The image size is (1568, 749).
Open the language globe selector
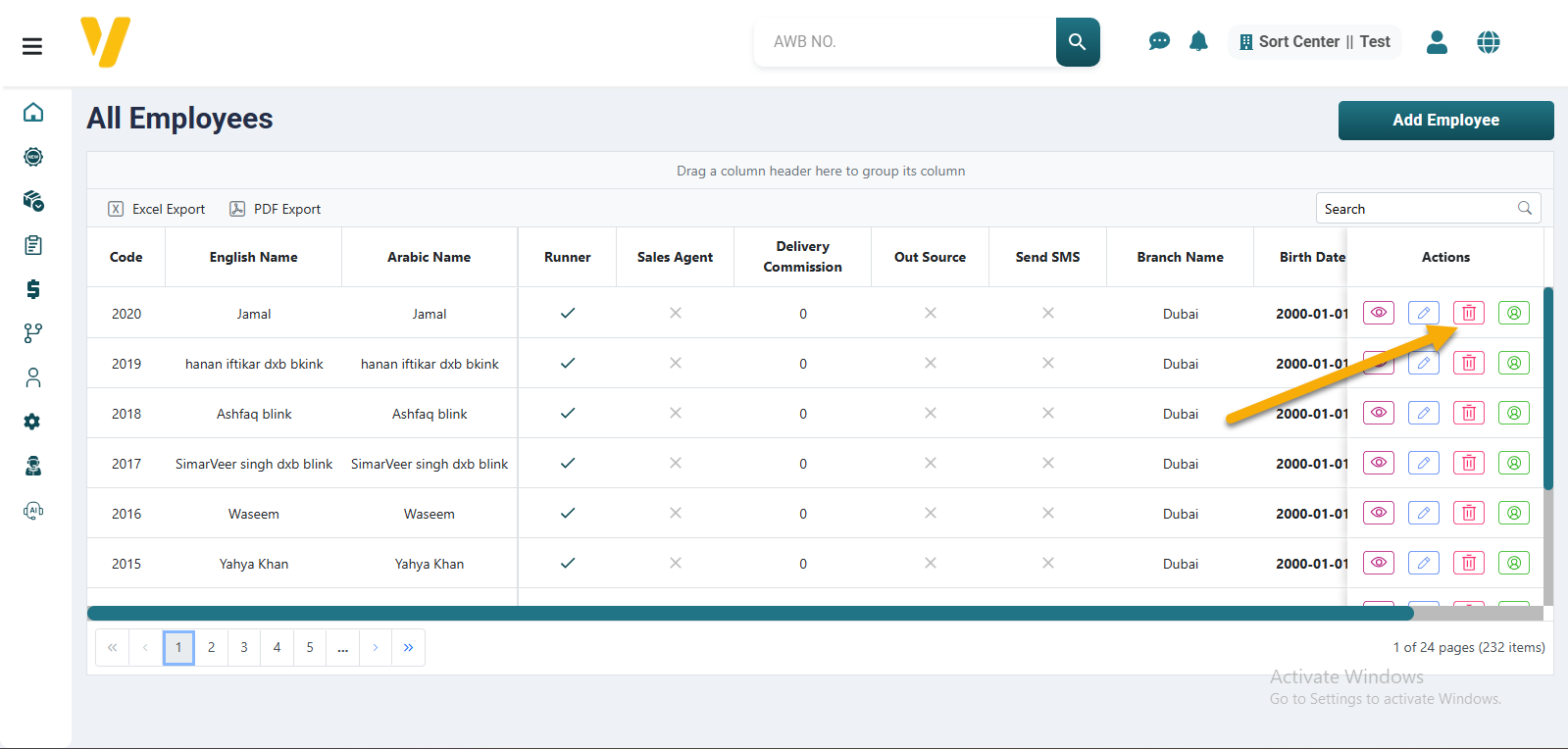[1488, 42]
